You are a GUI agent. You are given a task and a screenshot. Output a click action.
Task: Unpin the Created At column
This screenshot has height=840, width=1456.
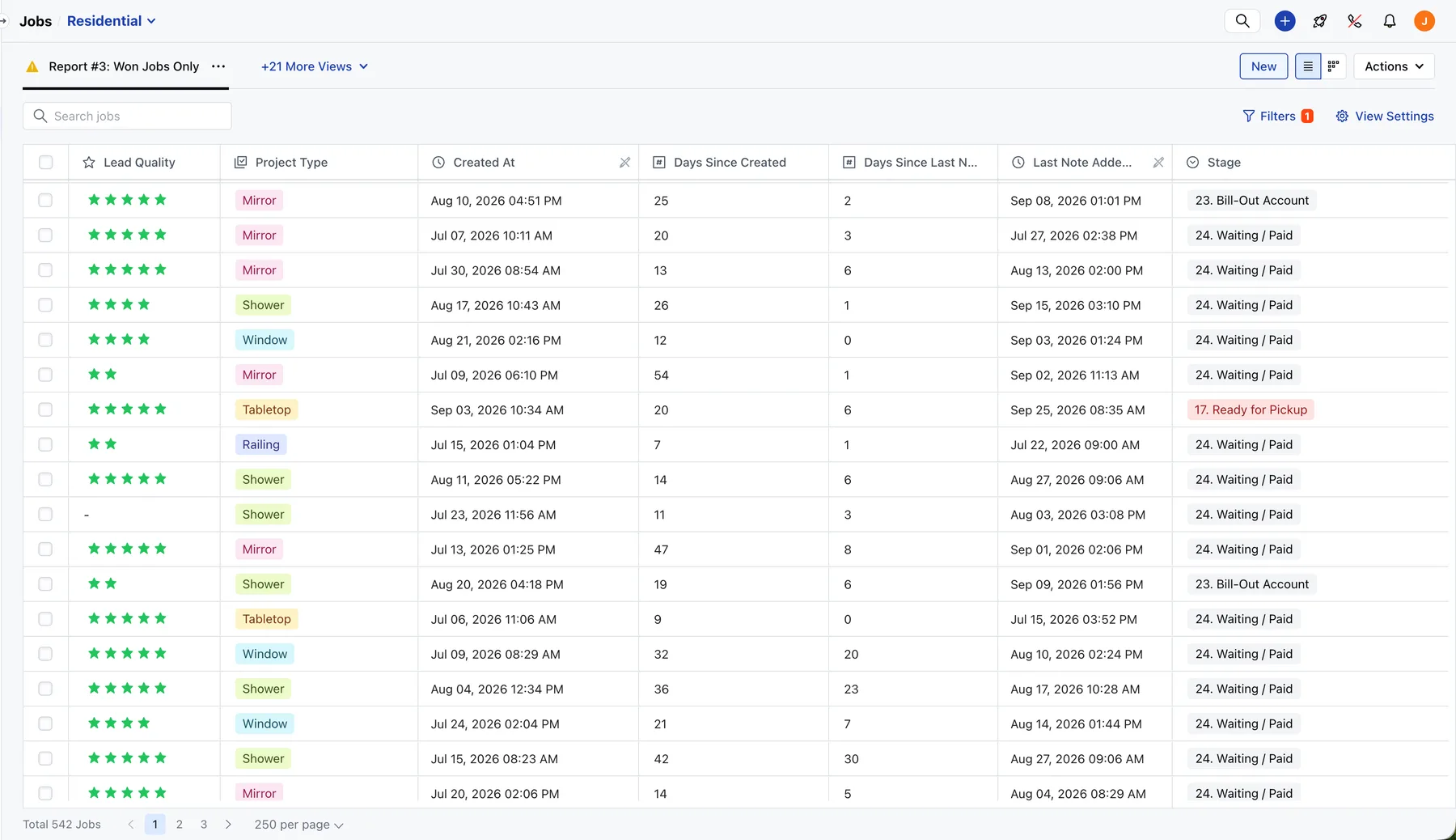point(624,163)
